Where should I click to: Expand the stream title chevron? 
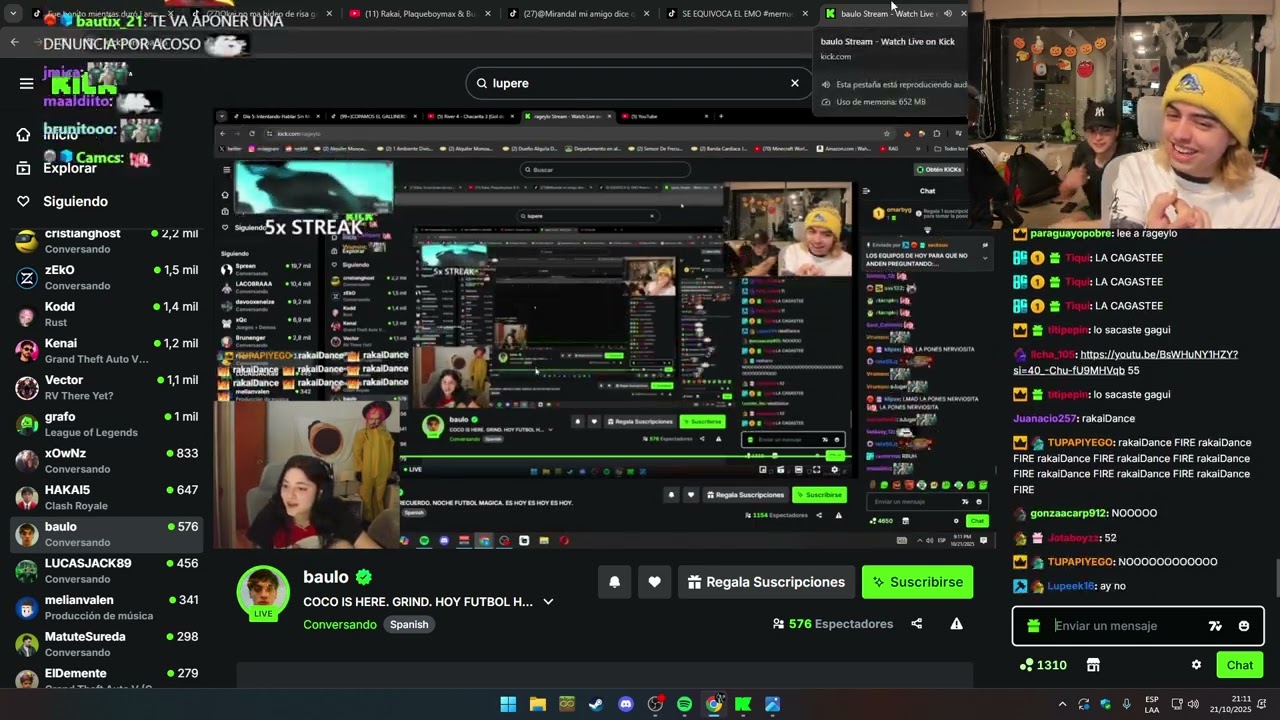click(548, 602)
